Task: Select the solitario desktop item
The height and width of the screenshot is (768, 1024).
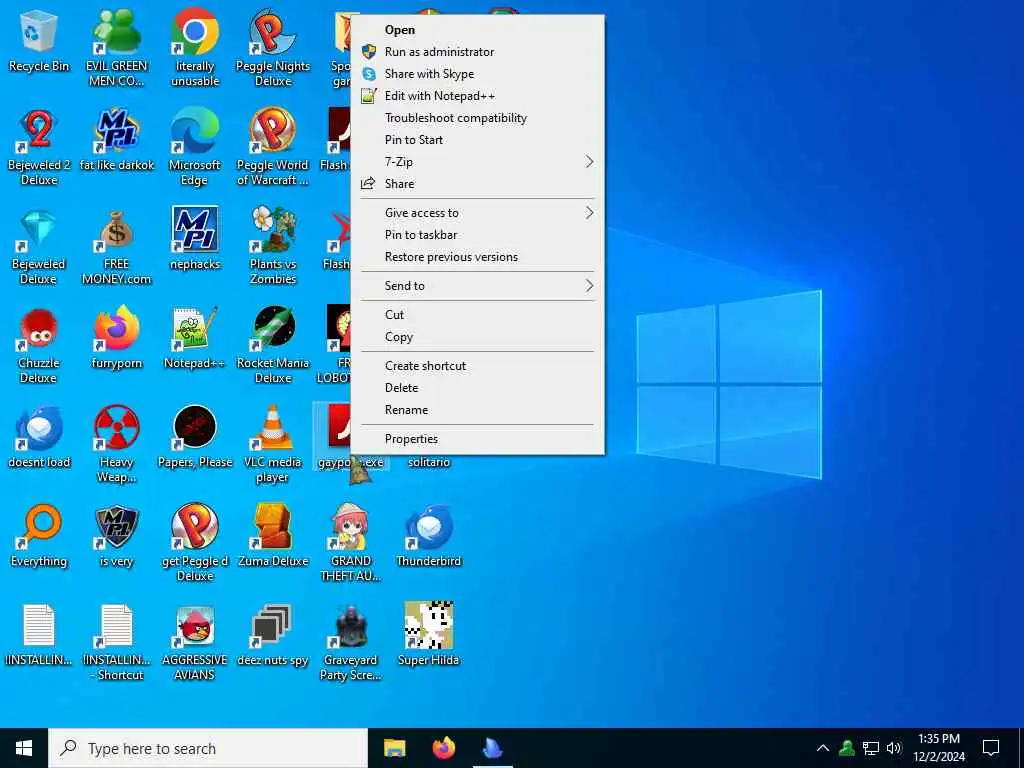Action: pyautogui.click(x=429, y=462)
